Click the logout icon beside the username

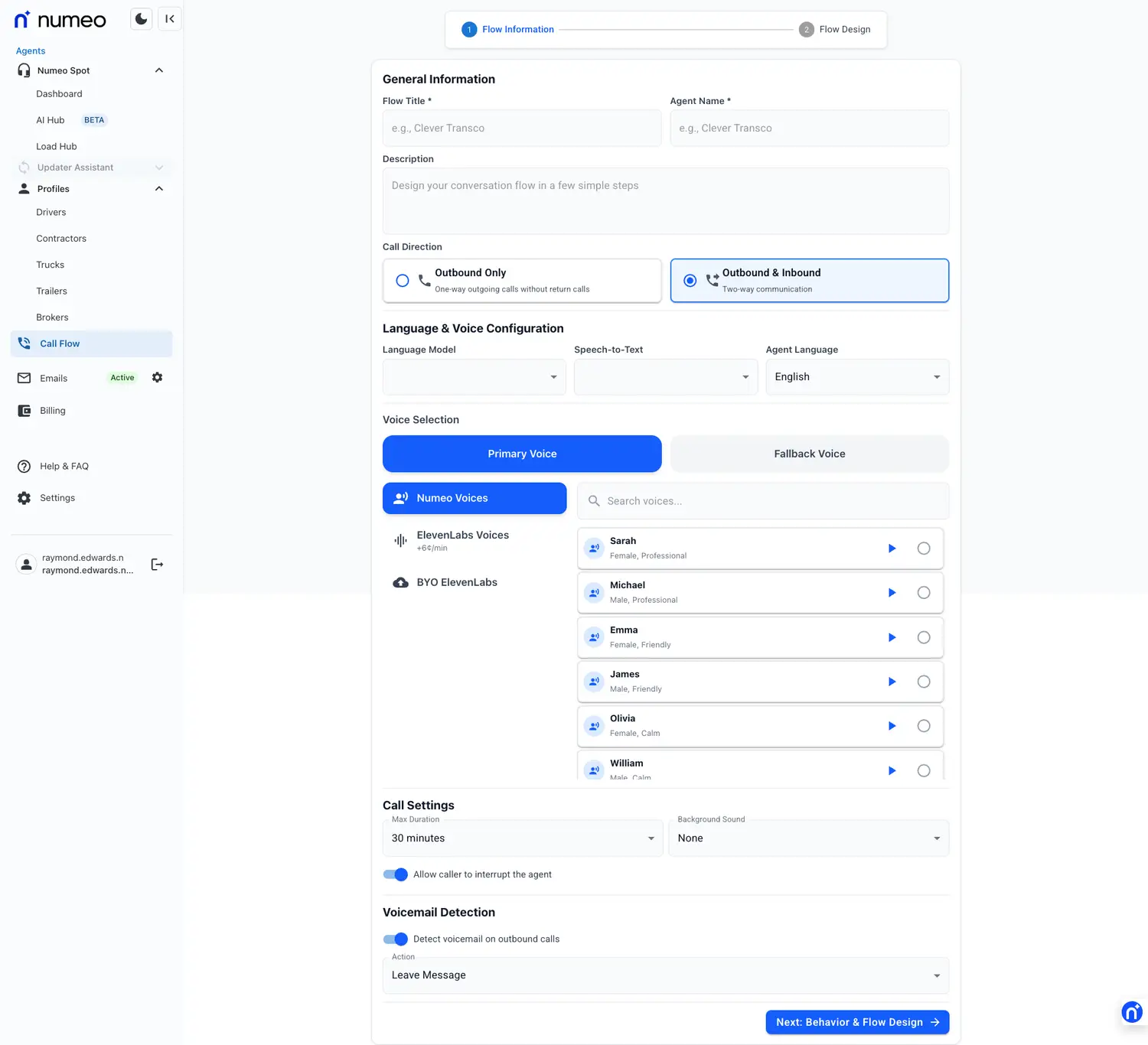pos(157,565)
